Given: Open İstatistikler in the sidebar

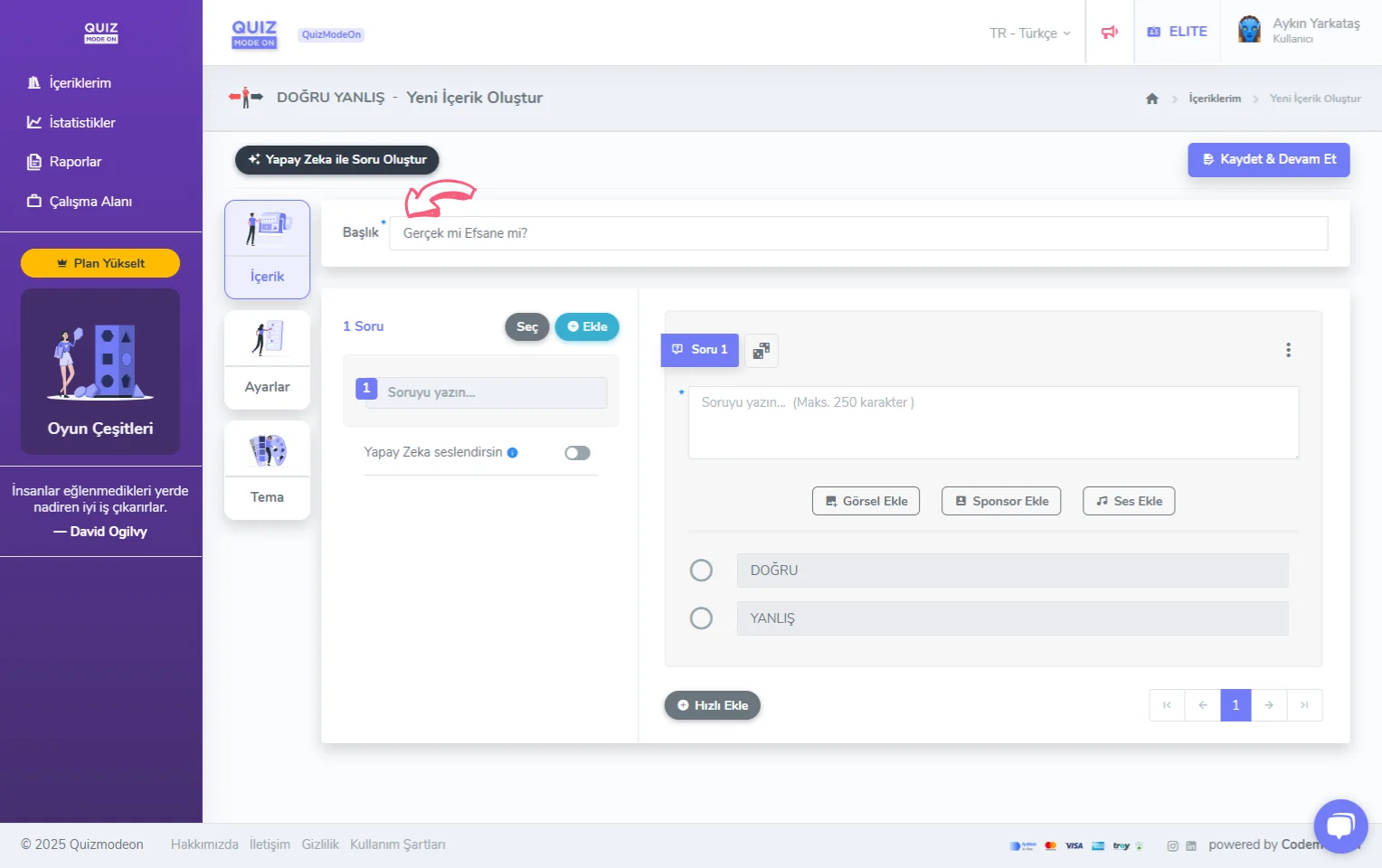Looking at the screenshot, I should click(x=81, y=123).
